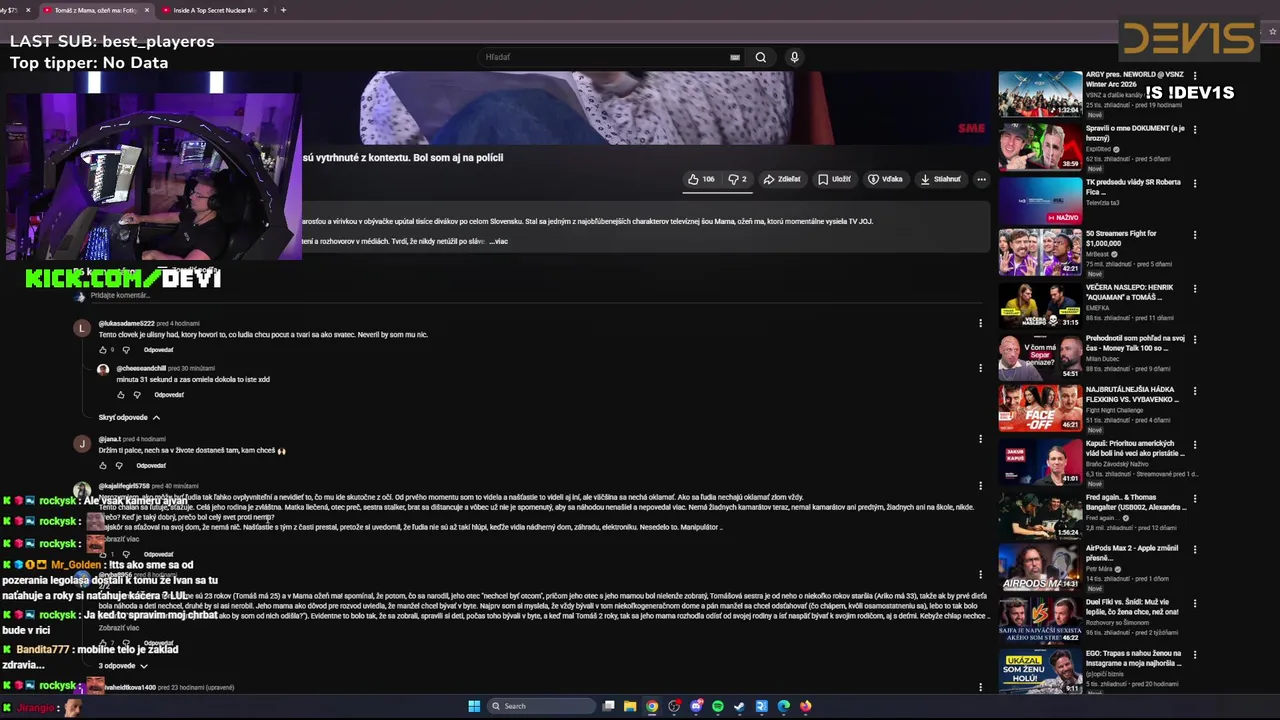This screenshot has height=720, width=1280.
Task: Open options for ARGY pres. NEWORLD video
Action: 1194,77
